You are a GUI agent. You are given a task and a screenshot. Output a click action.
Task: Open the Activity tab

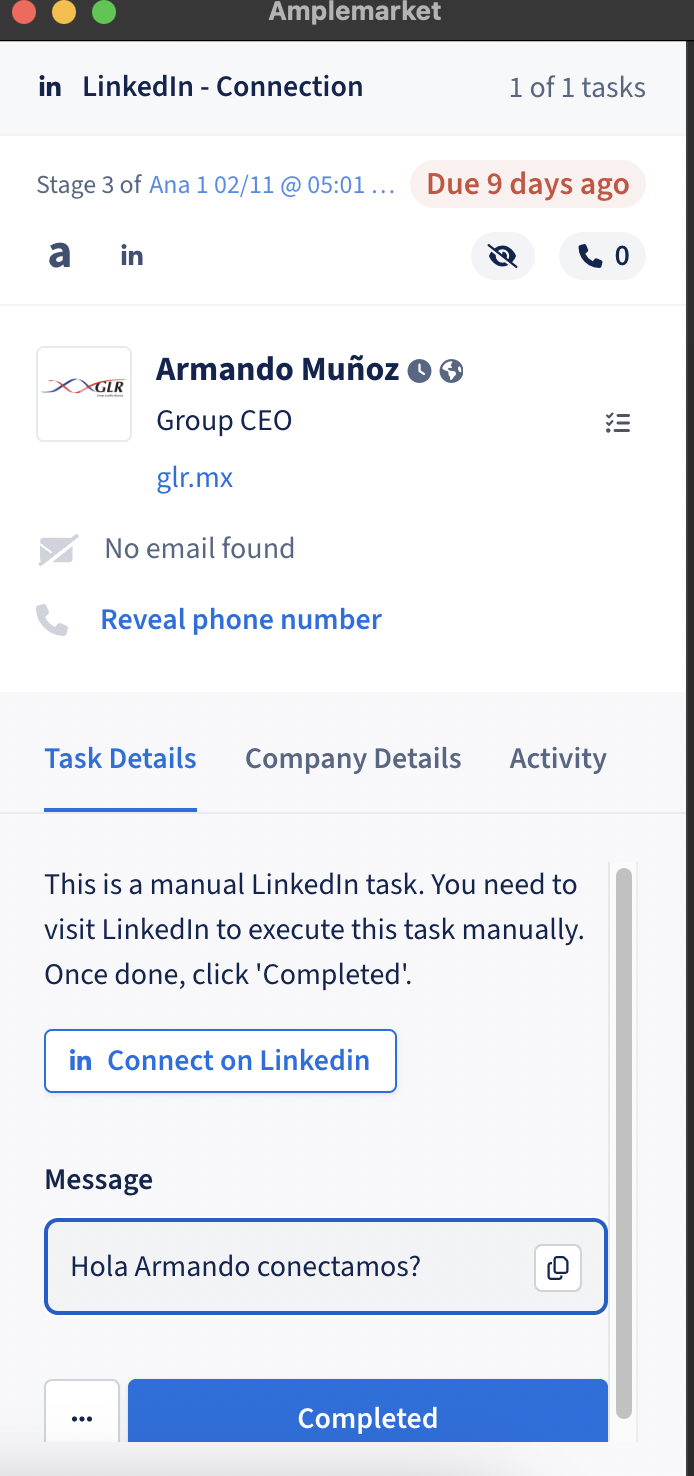(558, 759)
